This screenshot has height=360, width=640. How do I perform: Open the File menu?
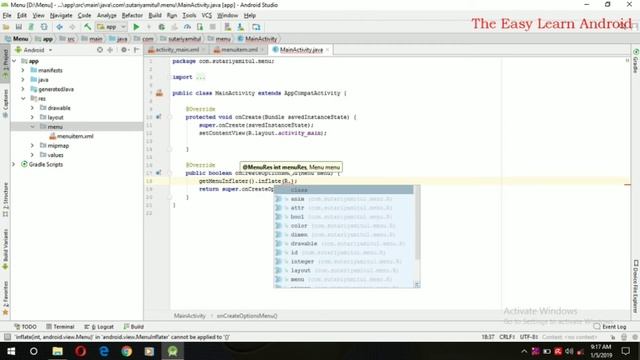[7, 15]
